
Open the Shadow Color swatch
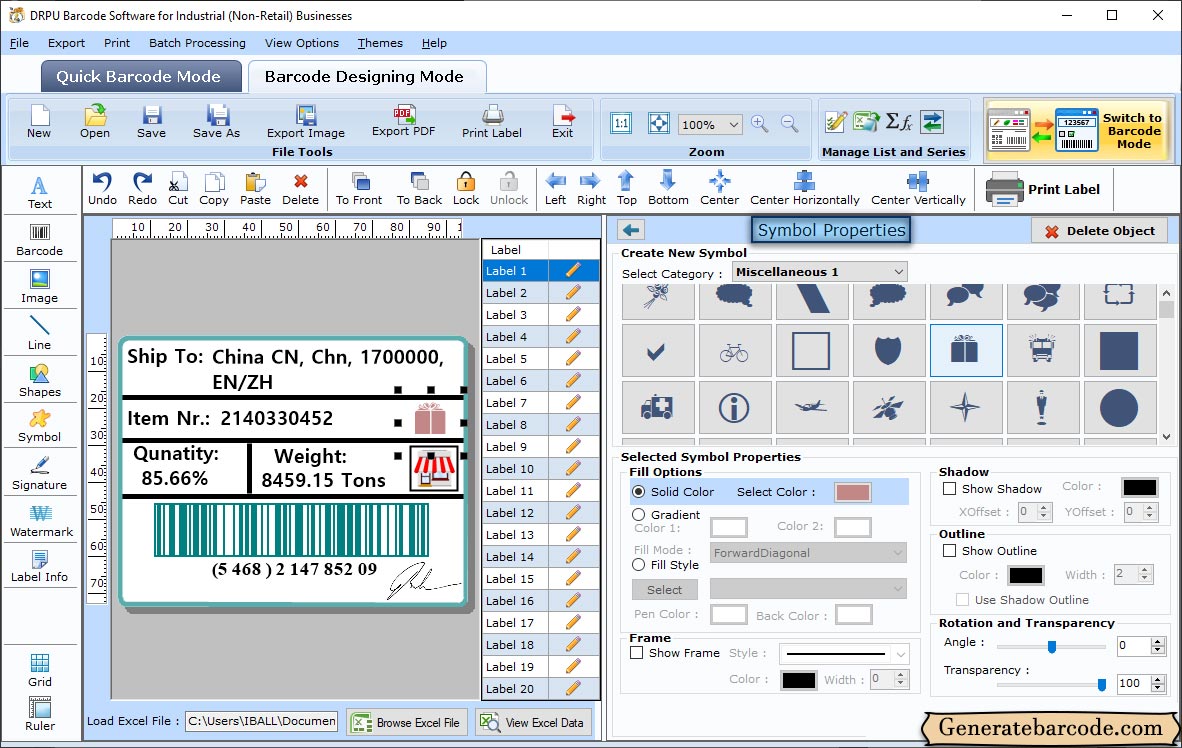tap(1139, 487)
